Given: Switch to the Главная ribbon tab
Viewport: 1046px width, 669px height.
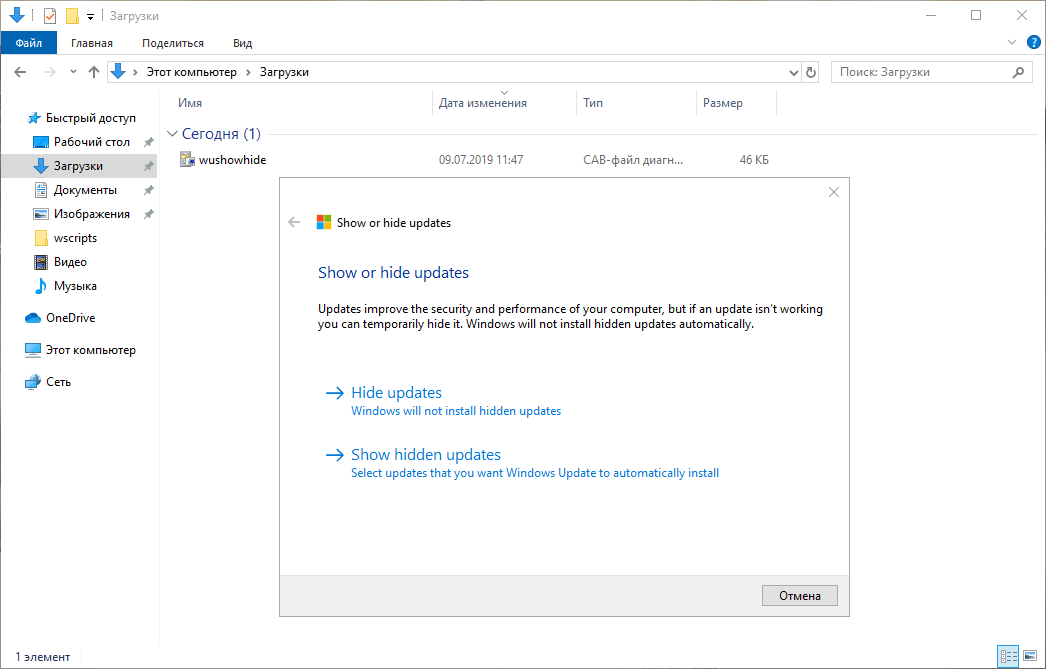Looking at the screenshot, I should (x=92, y=42).
